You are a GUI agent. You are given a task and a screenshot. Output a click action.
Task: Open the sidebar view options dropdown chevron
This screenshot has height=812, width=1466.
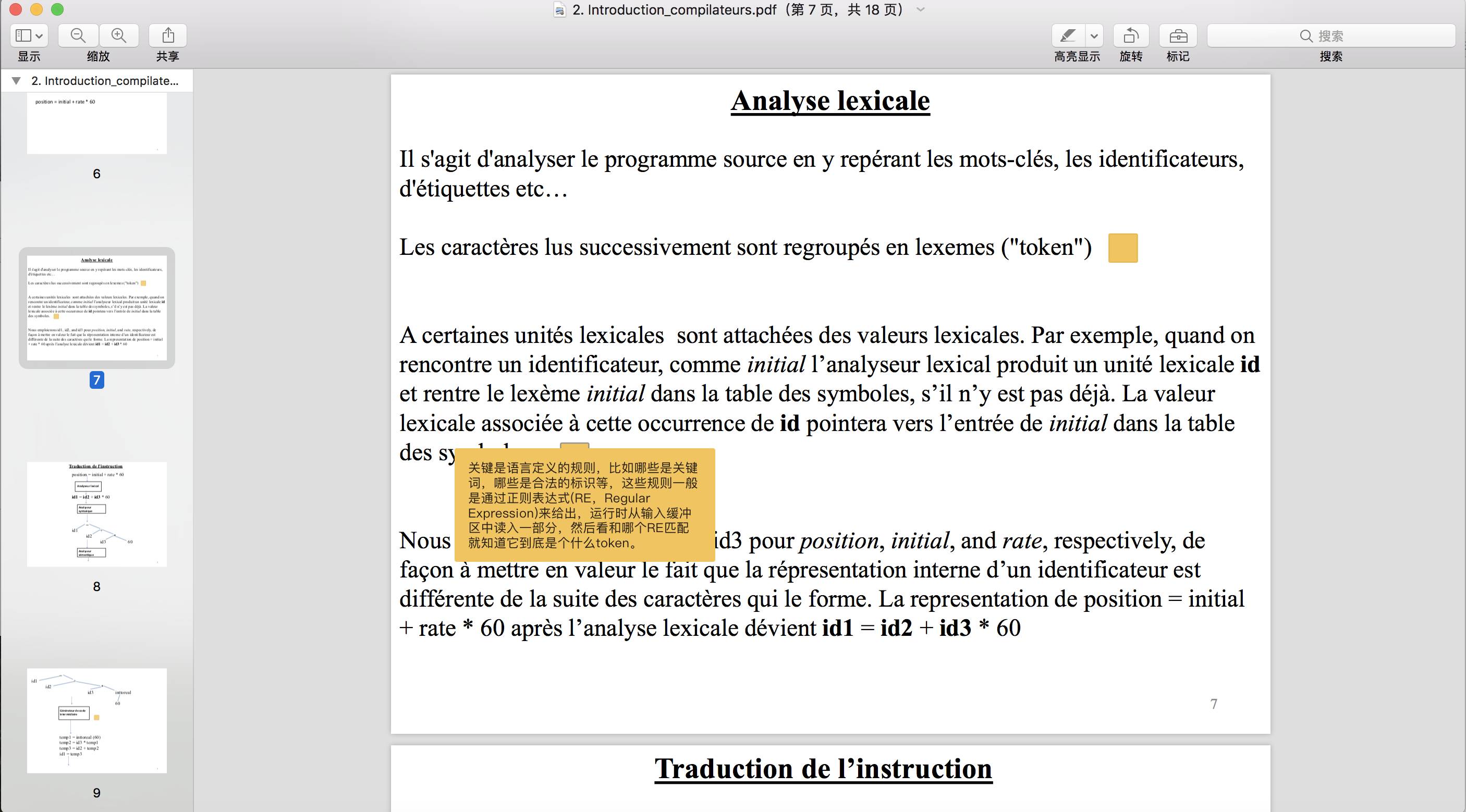[39, 36]
